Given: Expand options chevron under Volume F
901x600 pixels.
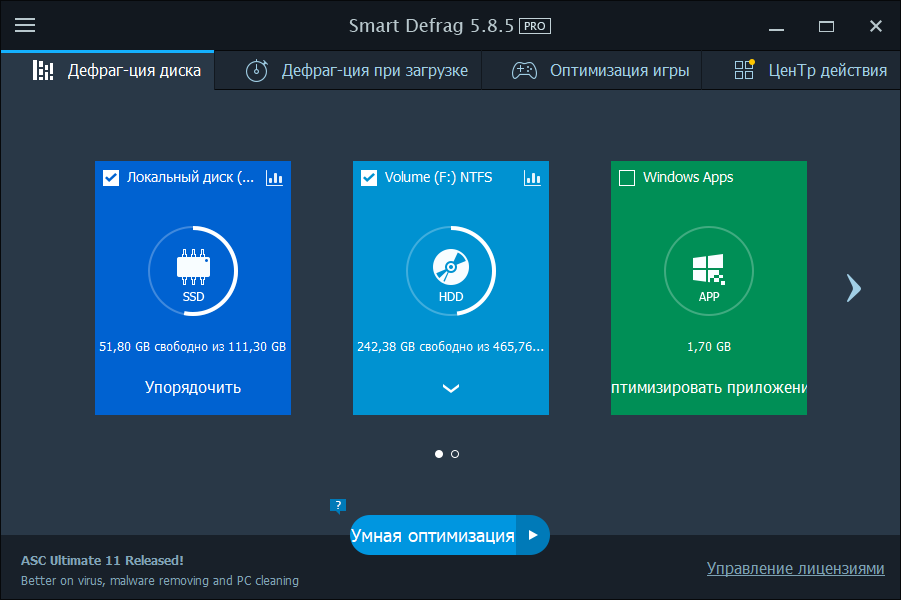Looking at the screenshot, I should [x=450, y=388].
